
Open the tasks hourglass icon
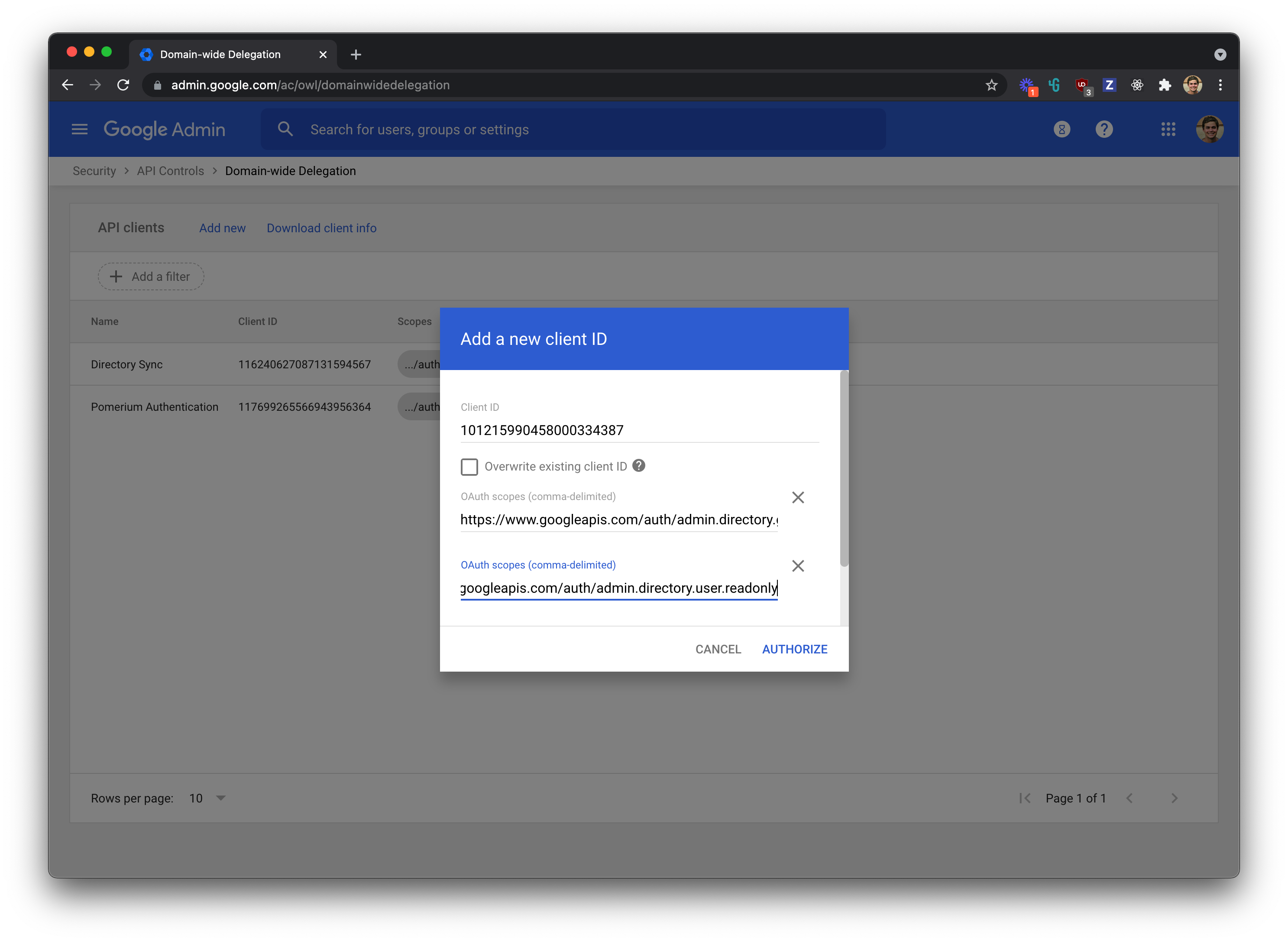[x=1061, y=130]
